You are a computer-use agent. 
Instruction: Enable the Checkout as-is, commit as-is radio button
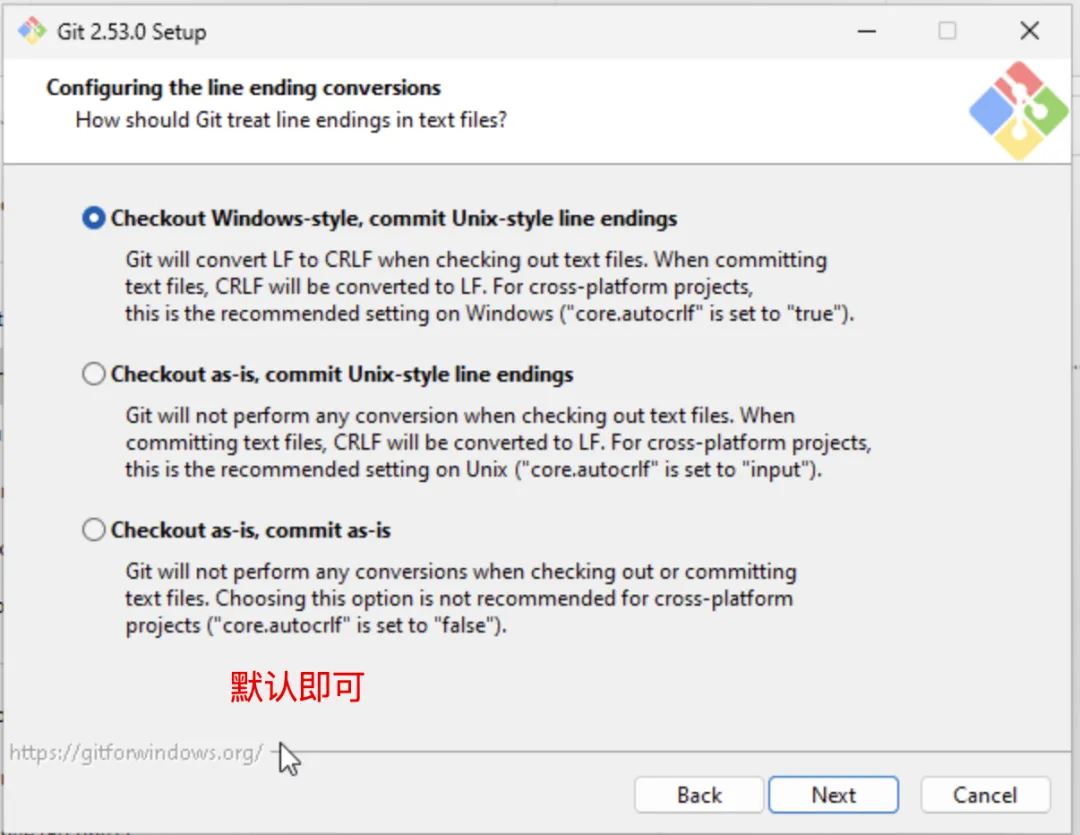[94, 530]
